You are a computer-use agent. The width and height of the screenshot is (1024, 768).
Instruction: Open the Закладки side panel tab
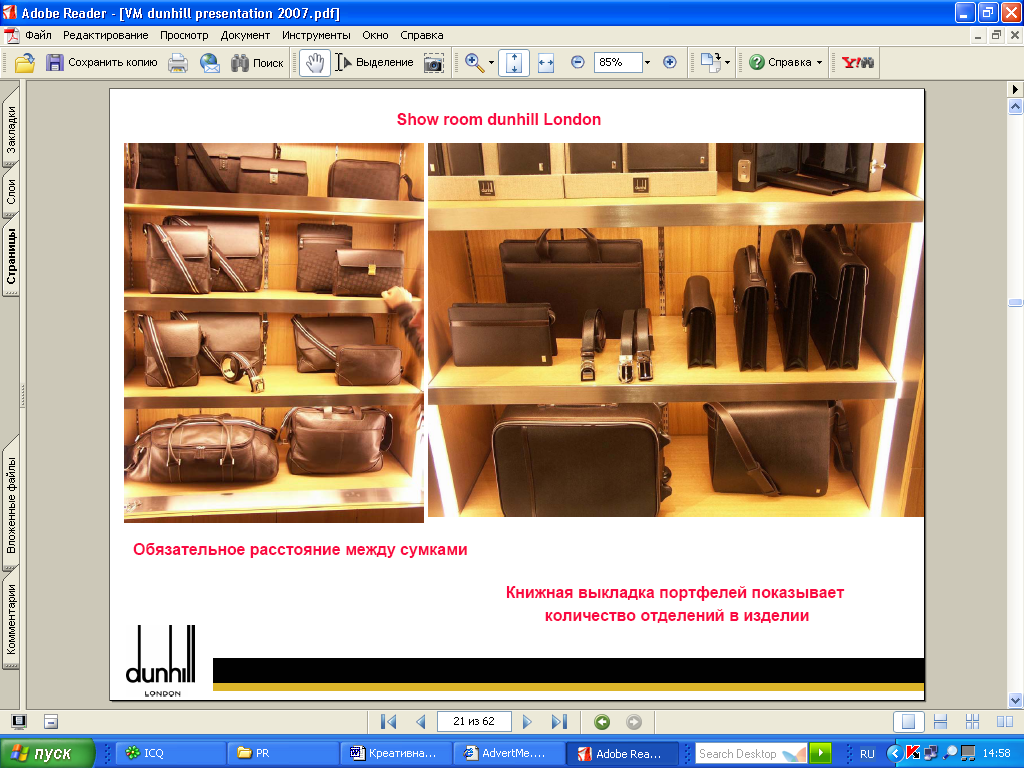point(10,129)
